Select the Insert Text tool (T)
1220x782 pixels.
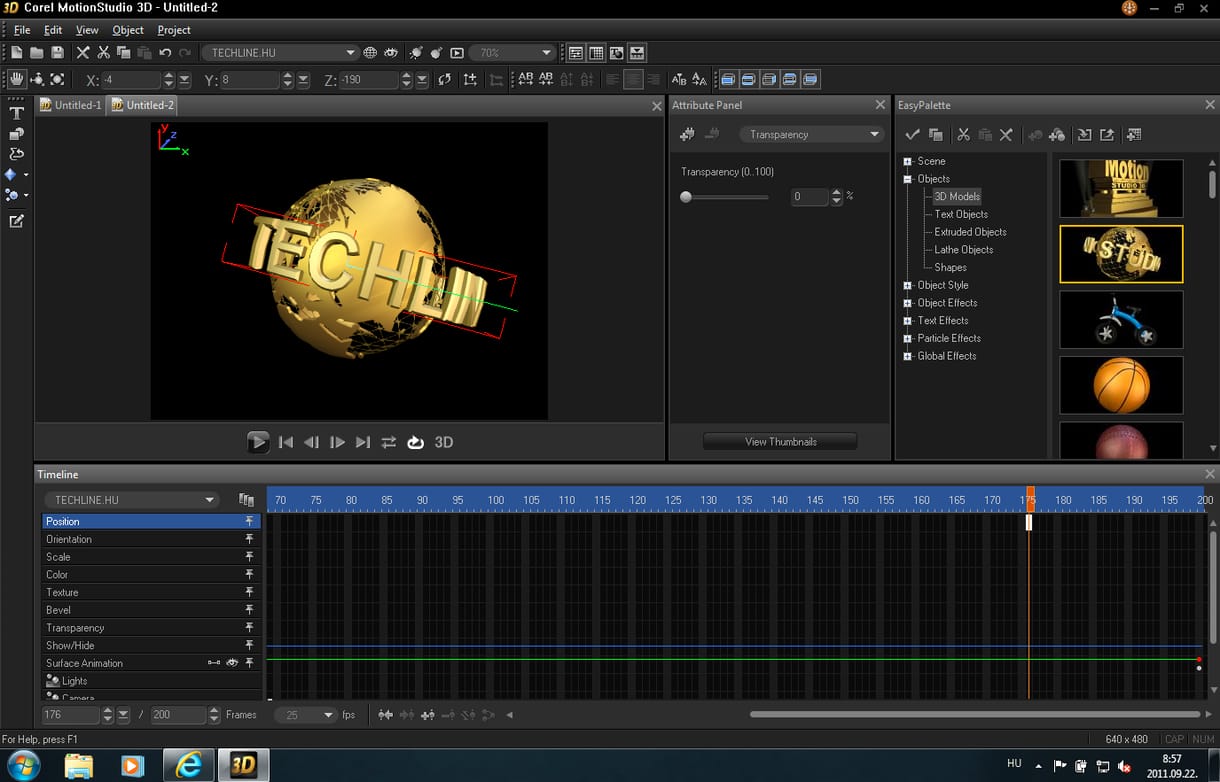(x=16, y=113)
